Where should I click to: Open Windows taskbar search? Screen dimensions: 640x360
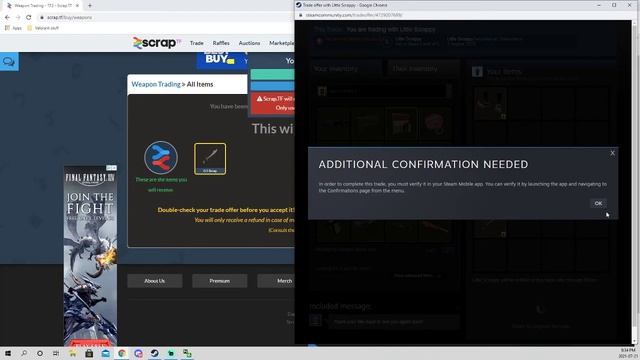[24, 353]
